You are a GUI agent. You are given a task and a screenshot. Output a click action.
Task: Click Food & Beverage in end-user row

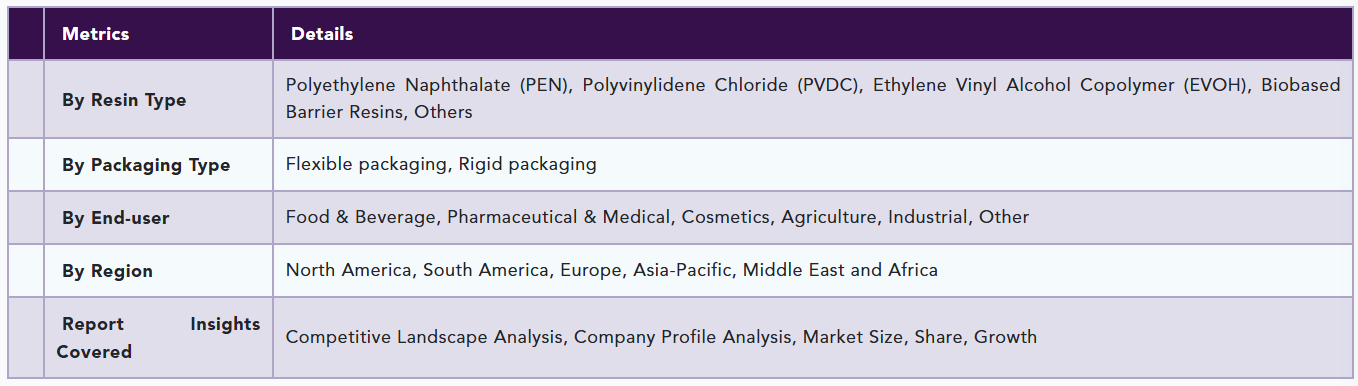[x=361, y=217]
